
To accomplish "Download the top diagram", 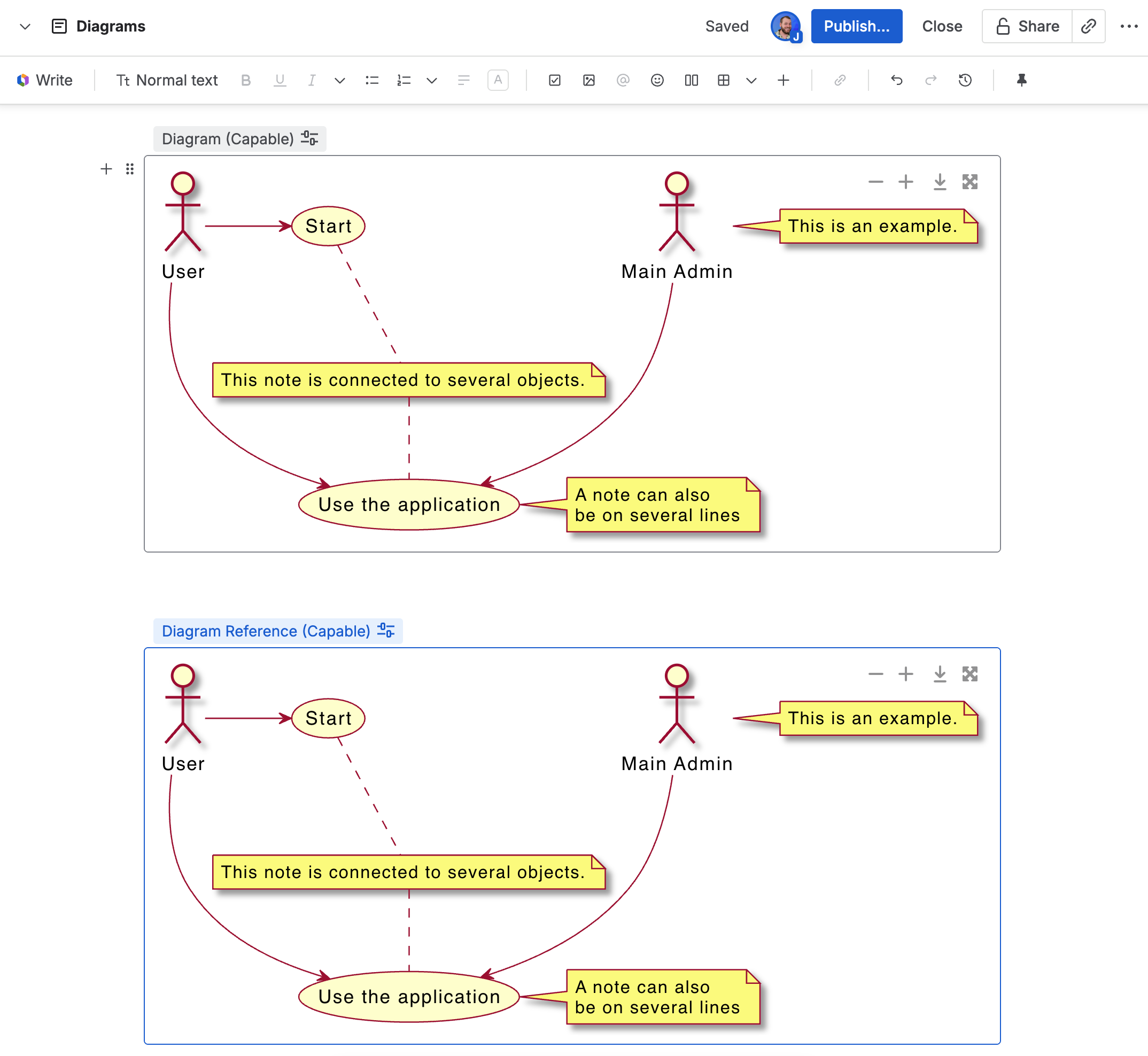I will point(940,182).
